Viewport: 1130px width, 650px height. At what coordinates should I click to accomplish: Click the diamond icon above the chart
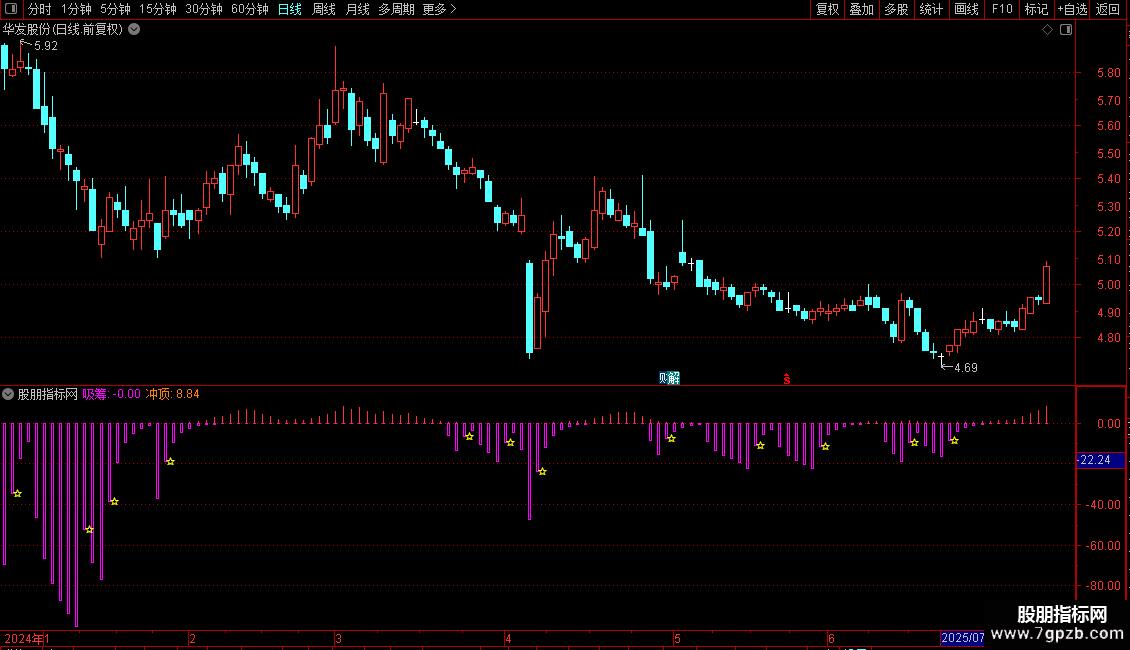pyautogui.click(x=1048, y=30)
